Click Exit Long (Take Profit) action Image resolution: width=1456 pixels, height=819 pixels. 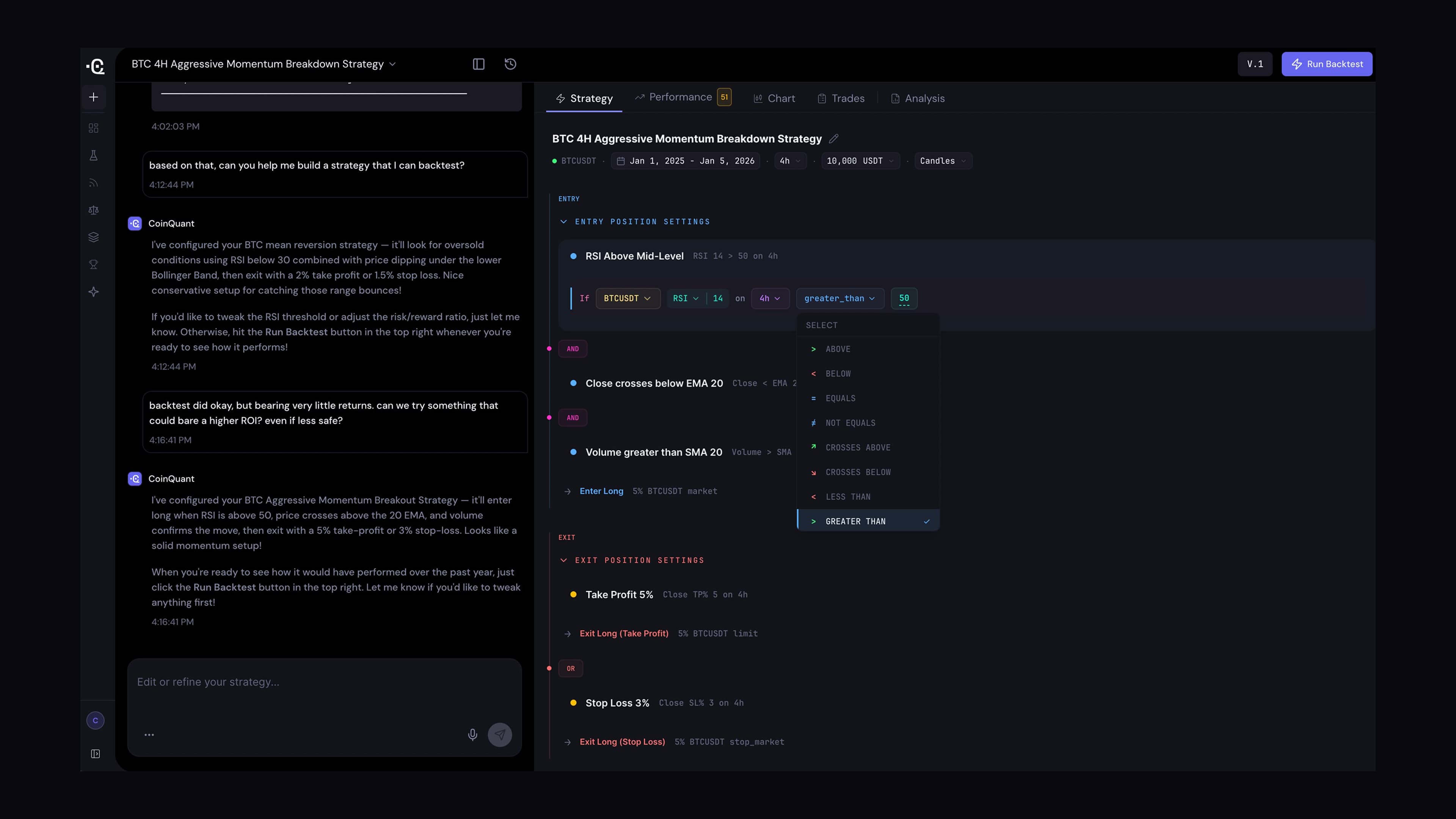(x=624, y=634)
